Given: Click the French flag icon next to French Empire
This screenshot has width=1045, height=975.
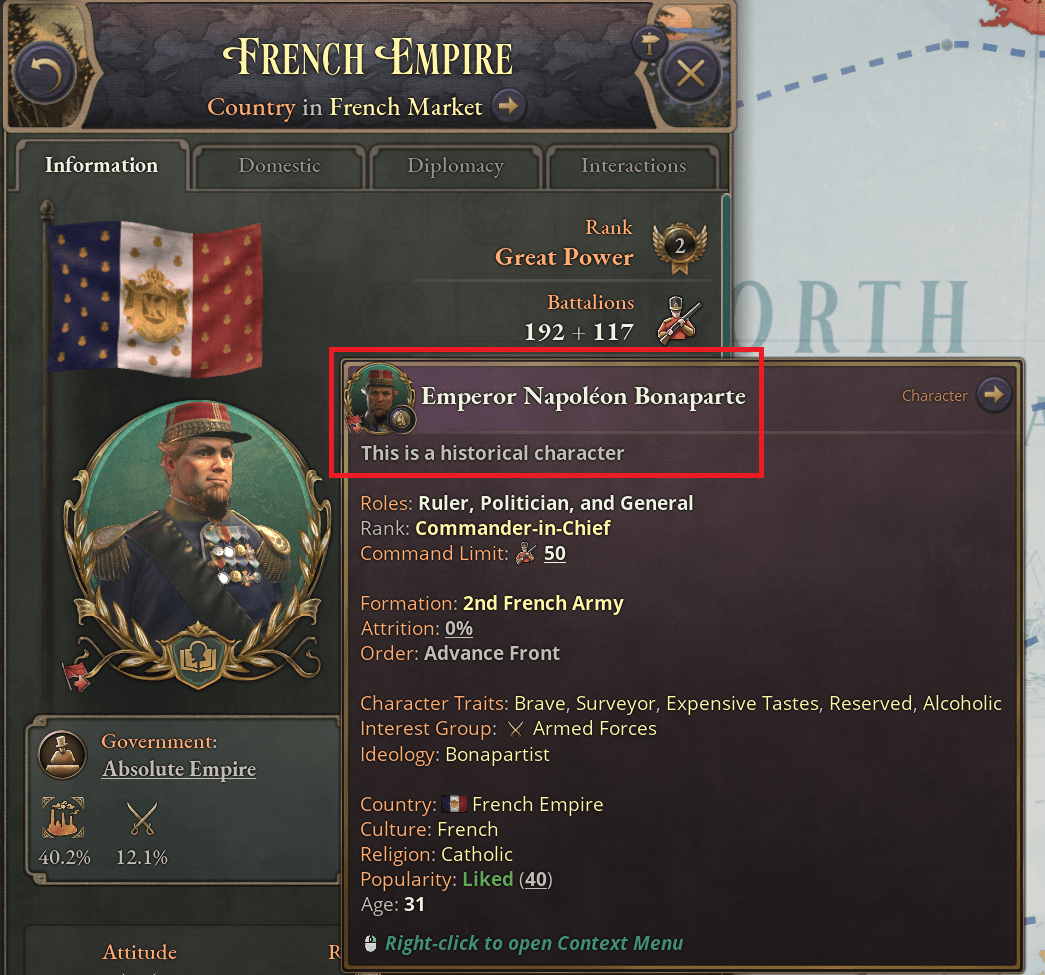Looking at the screenshot, I should tap(455, 803).
